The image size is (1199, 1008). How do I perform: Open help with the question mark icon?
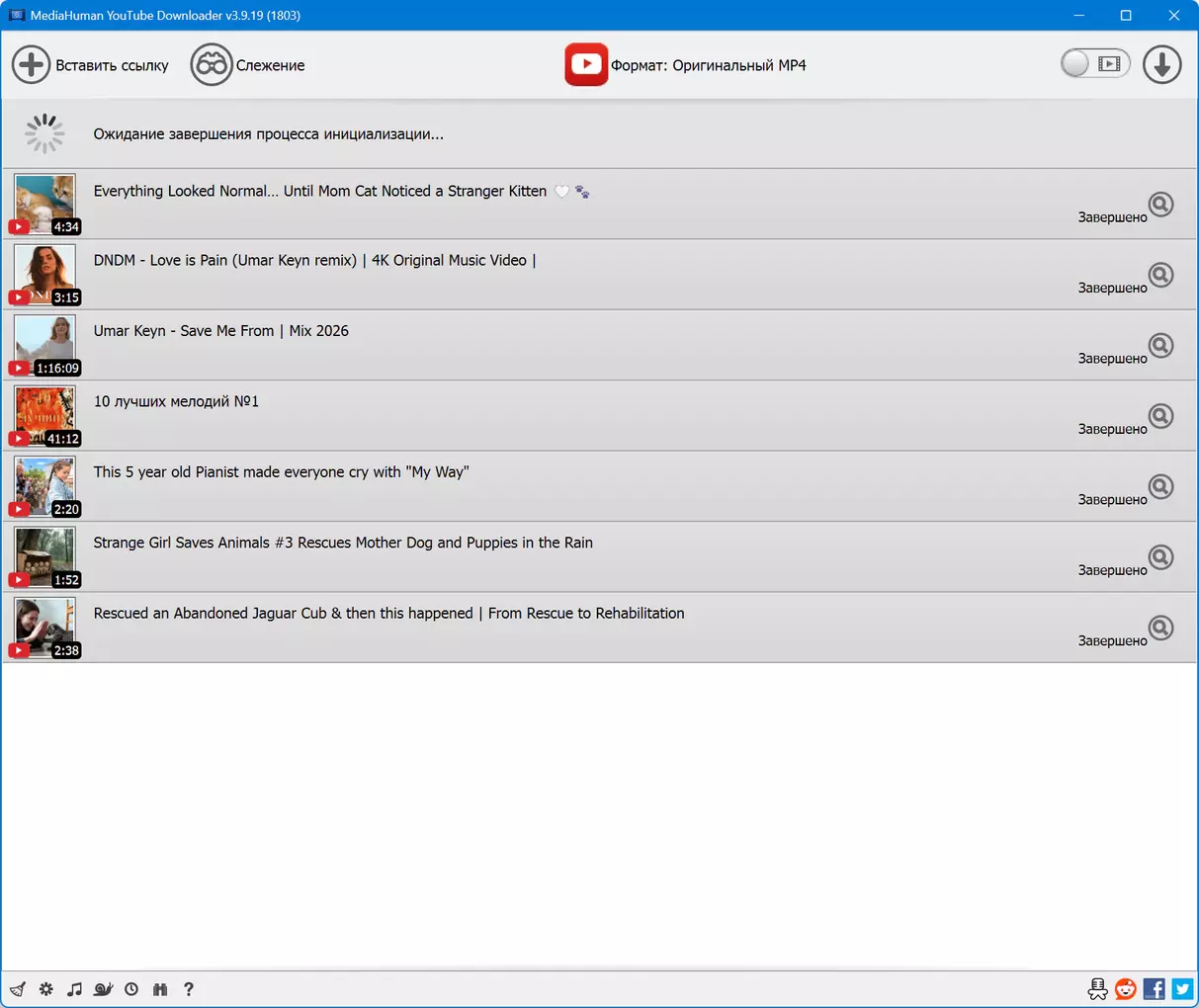pyautogui.click(x=189, y=989)
